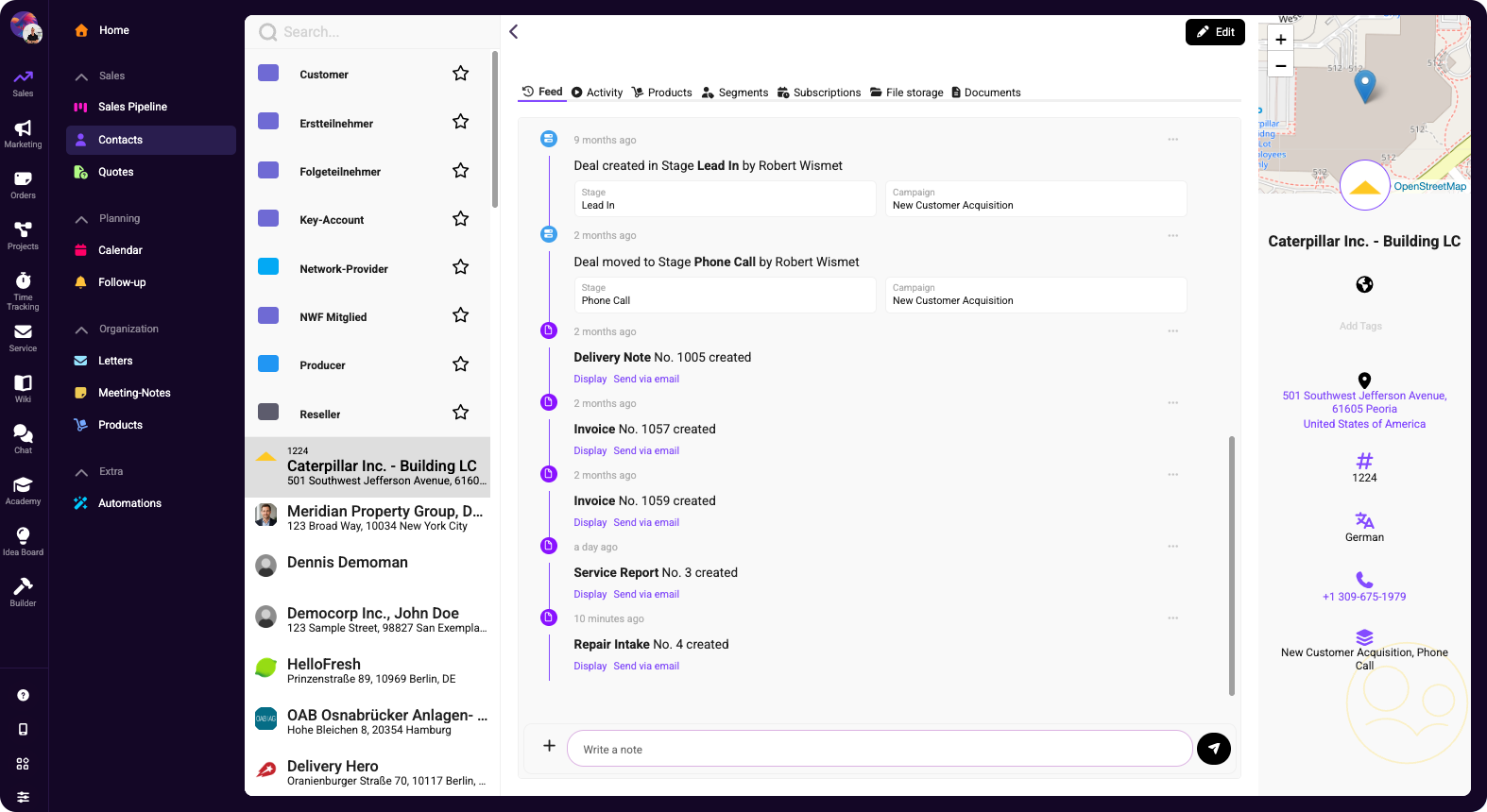Switch to the Subscriptions tab
The image size is (1487, 812).
819,93
